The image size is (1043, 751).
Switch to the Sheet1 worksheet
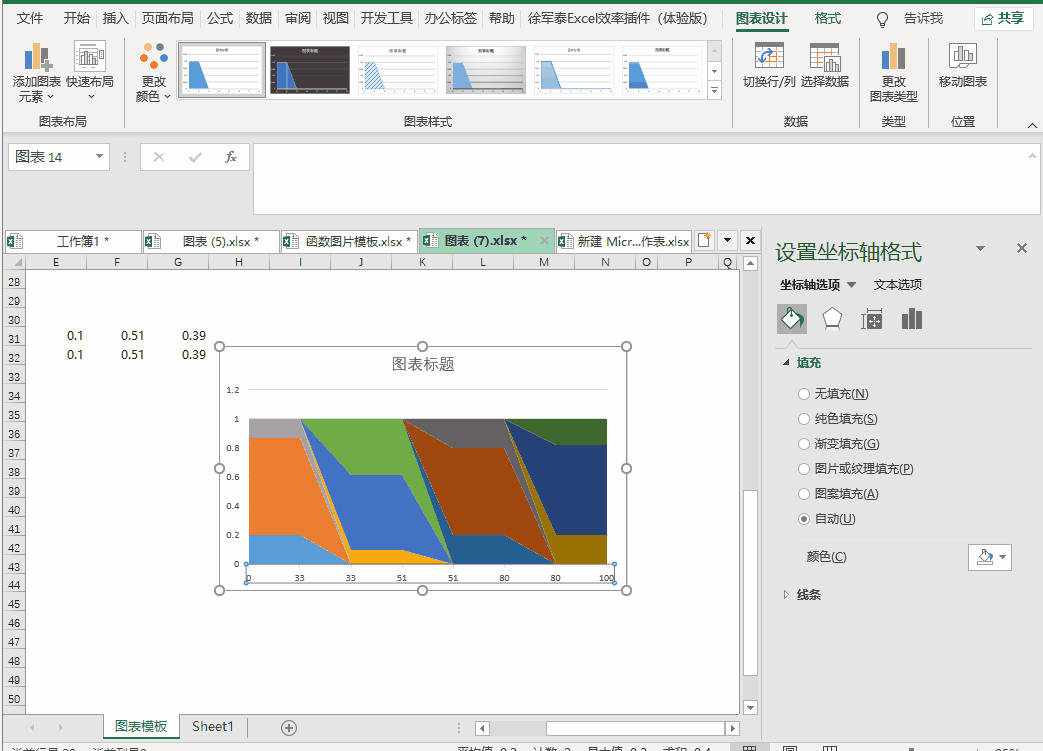[x=213, y=727]
